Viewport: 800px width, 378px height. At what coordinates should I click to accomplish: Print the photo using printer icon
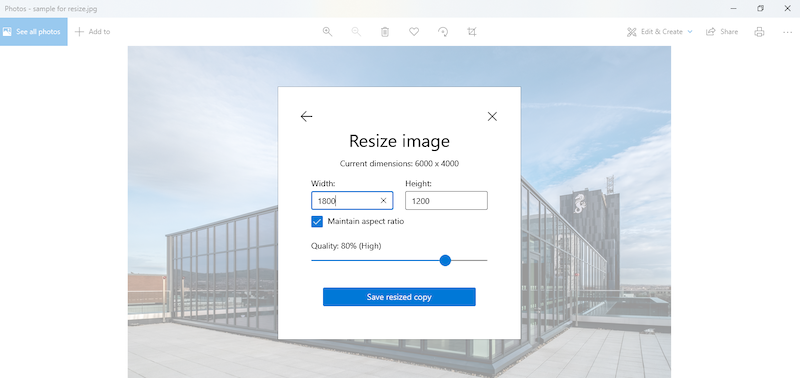tap(759, 32)
